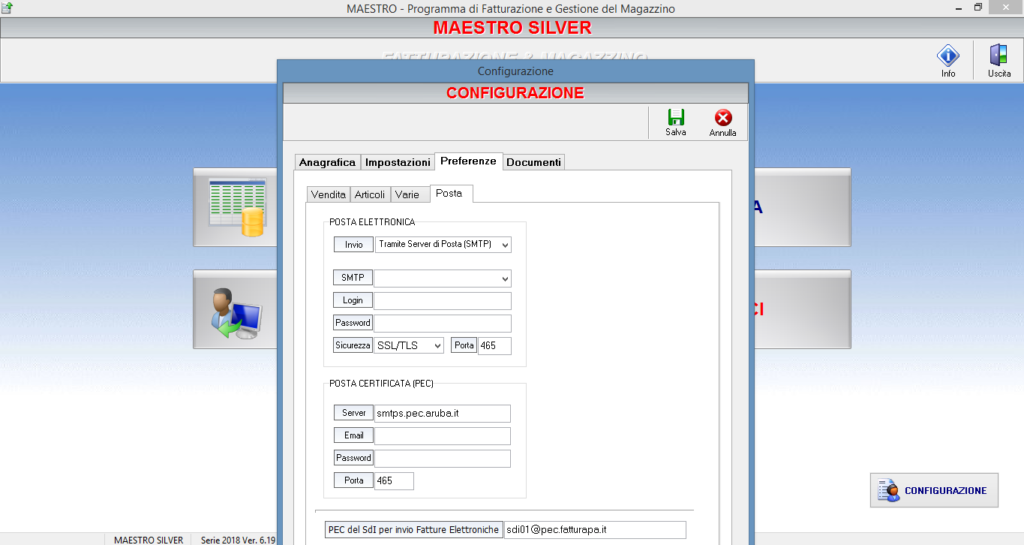
Task: Open the user with computer tile icon
Action: click(x=236, y=313)
